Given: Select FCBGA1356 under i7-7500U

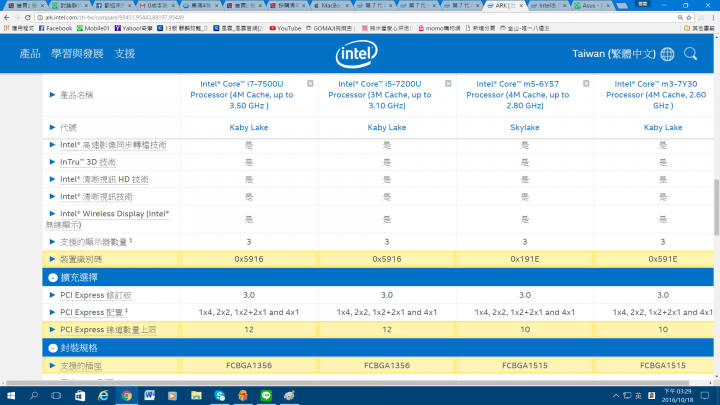Looking at the screenshot, I should point(249,366).
